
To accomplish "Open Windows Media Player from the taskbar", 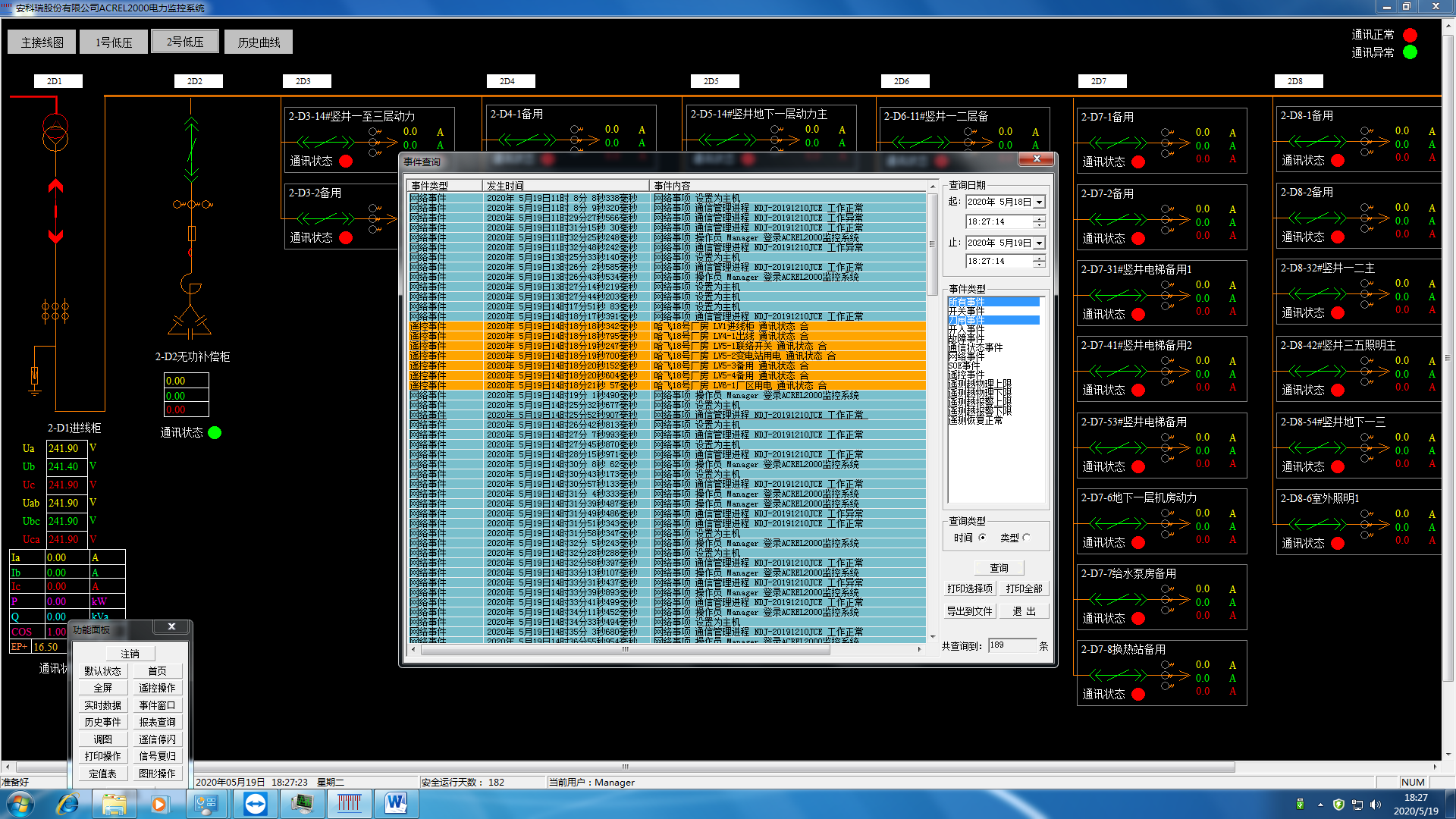I will 159,804.
